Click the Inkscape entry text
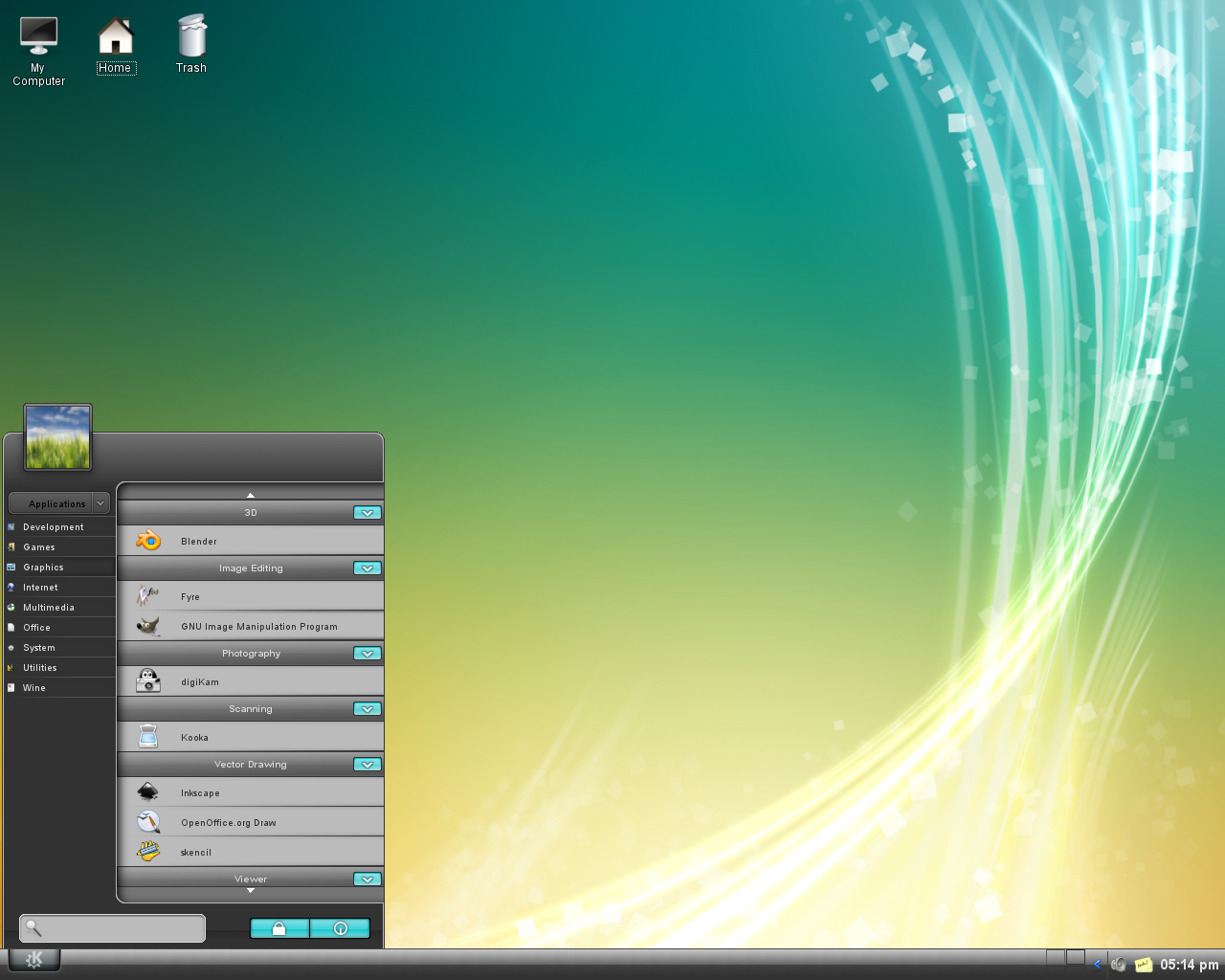Image resolution: width=1225 pixels, height=980 pixels. 200,793
